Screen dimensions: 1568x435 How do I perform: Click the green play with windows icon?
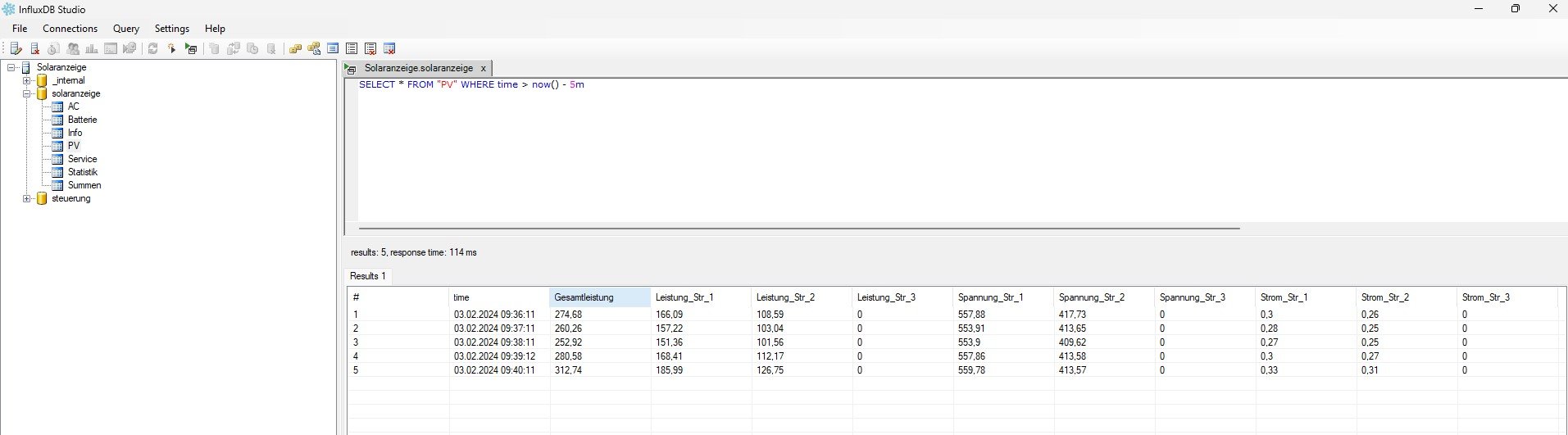191,49
